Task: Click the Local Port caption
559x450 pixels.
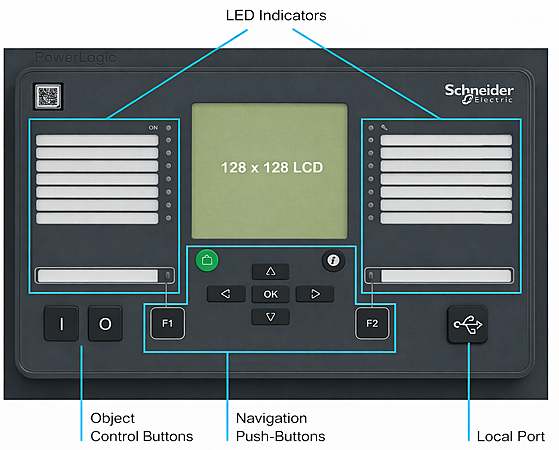Action: [511, 436]
